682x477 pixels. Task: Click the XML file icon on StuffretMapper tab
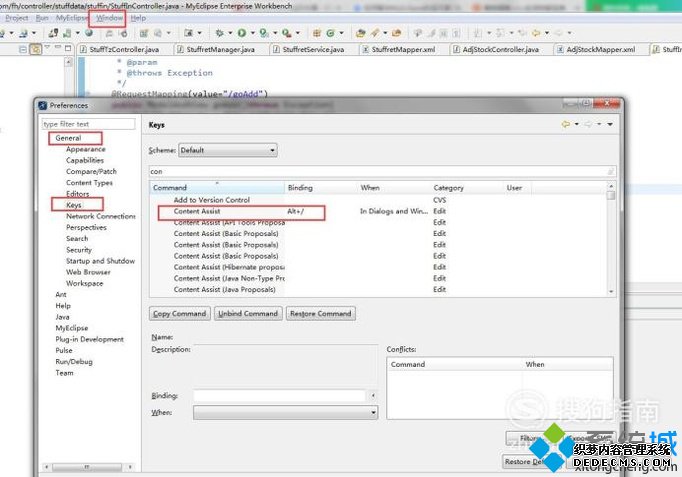click(365, 50)
